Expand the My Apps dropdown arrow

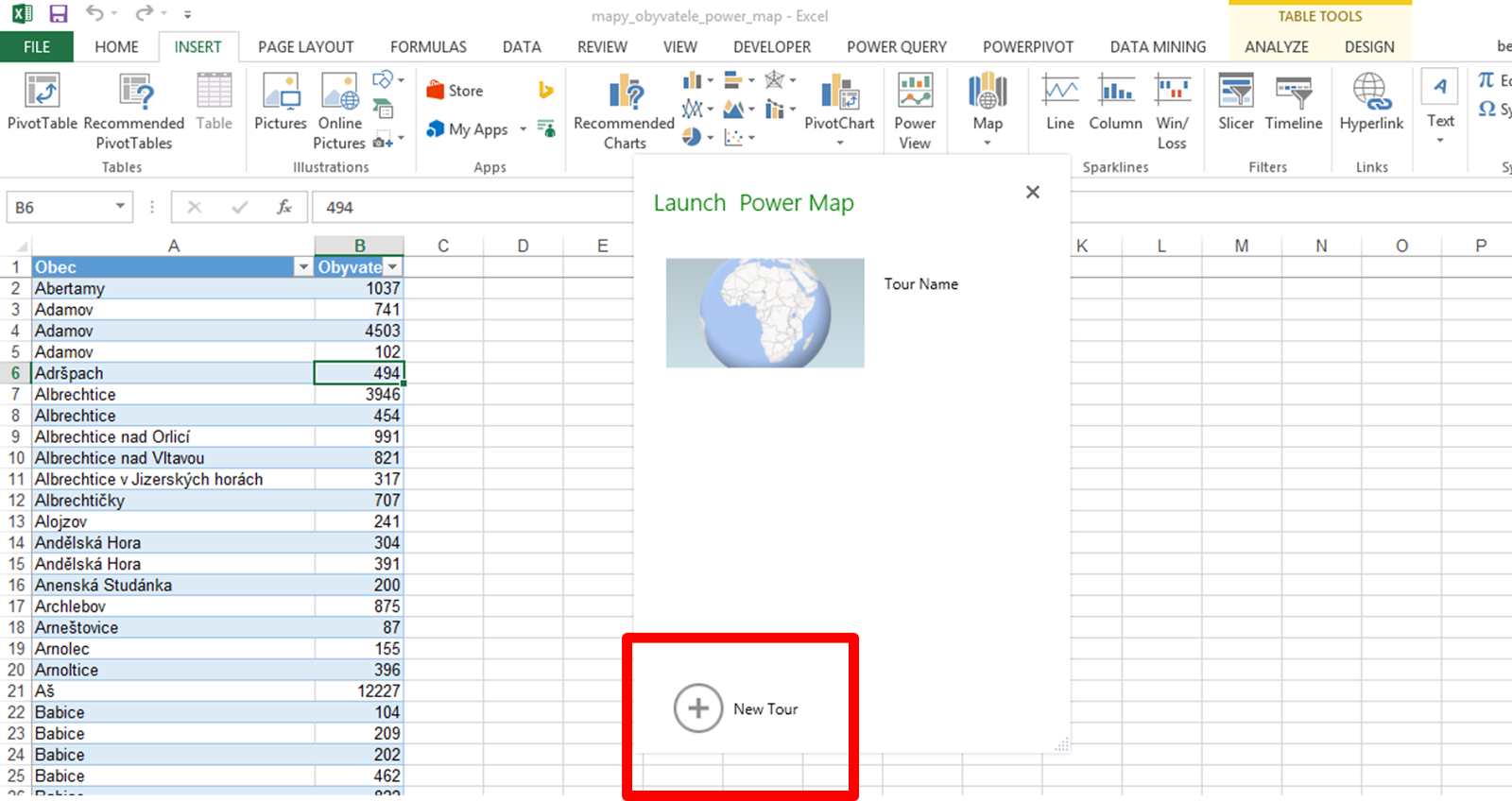(x=523, y=129)
